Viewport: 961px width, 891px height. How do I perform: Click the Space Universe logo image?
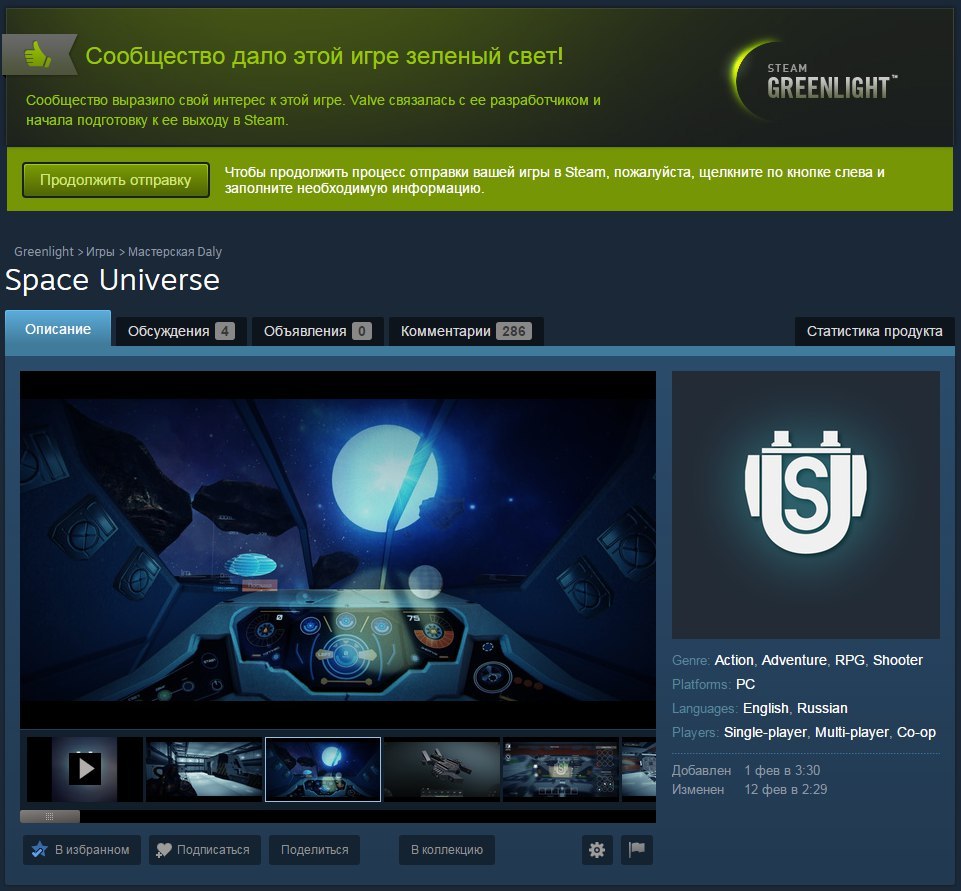805,505
